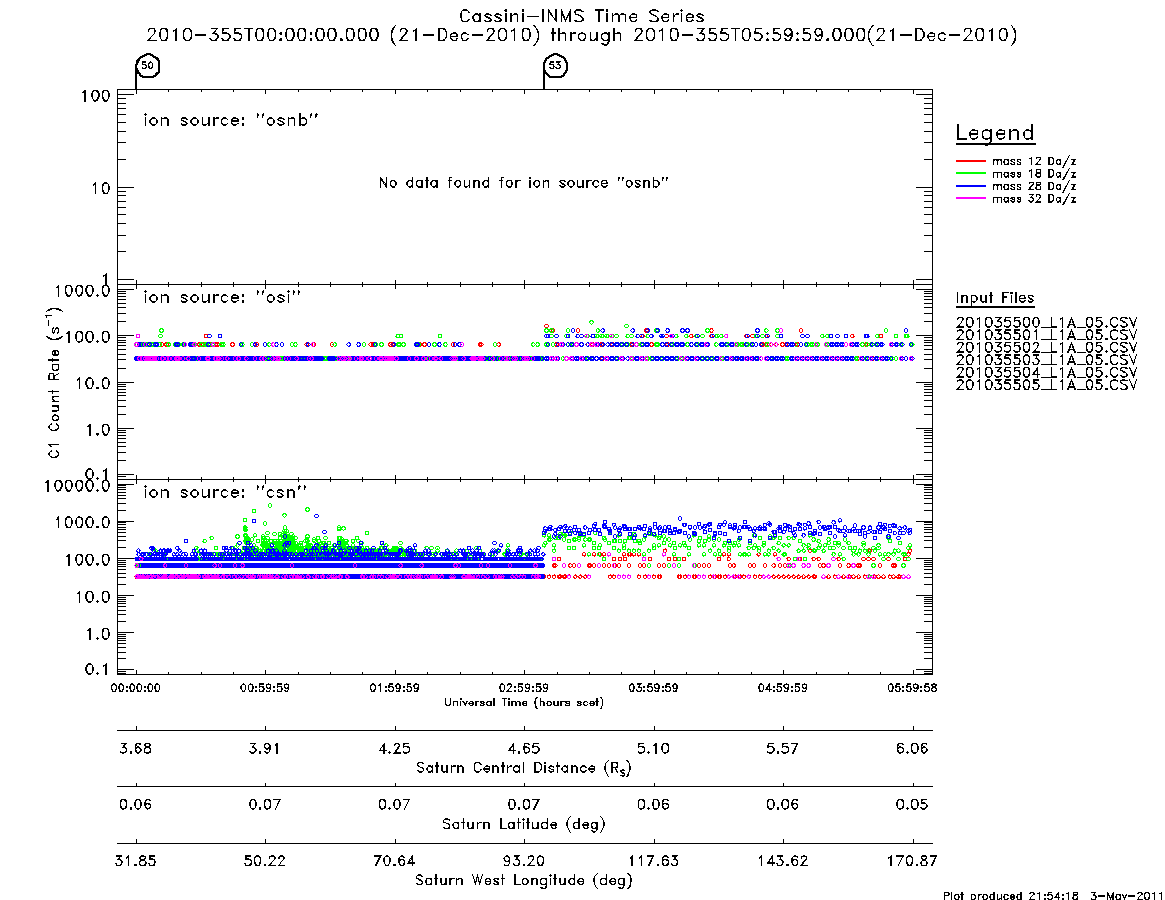Click longitude value 70.64
The width and height of the screenshot is (1165, 900).
click(x=395, y=861)
